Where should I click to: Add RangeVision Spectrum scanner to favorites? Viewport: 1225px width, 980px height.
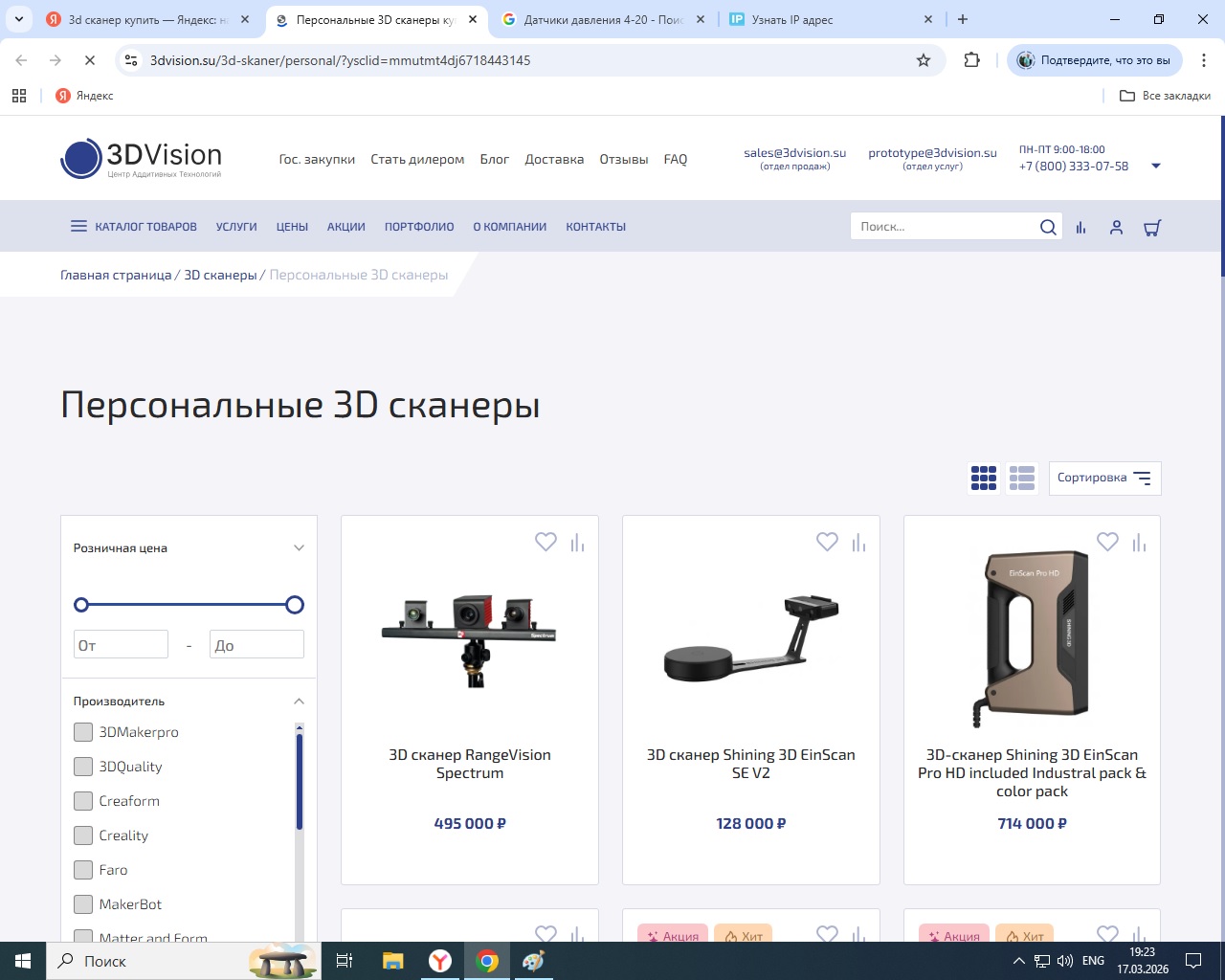coord(546,542)
